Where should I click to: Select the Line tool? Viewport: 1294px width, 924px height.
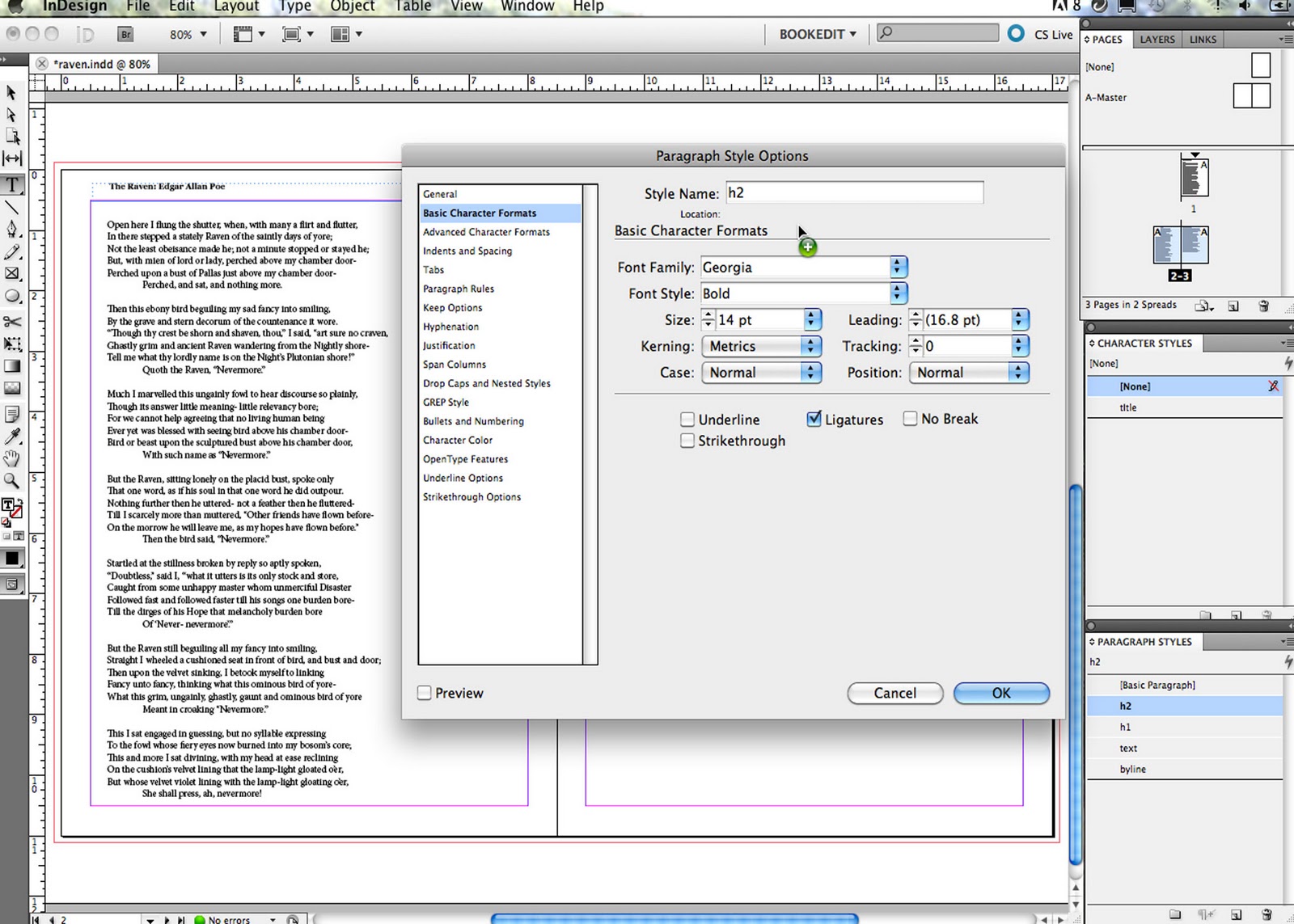(x=12, y=208)
